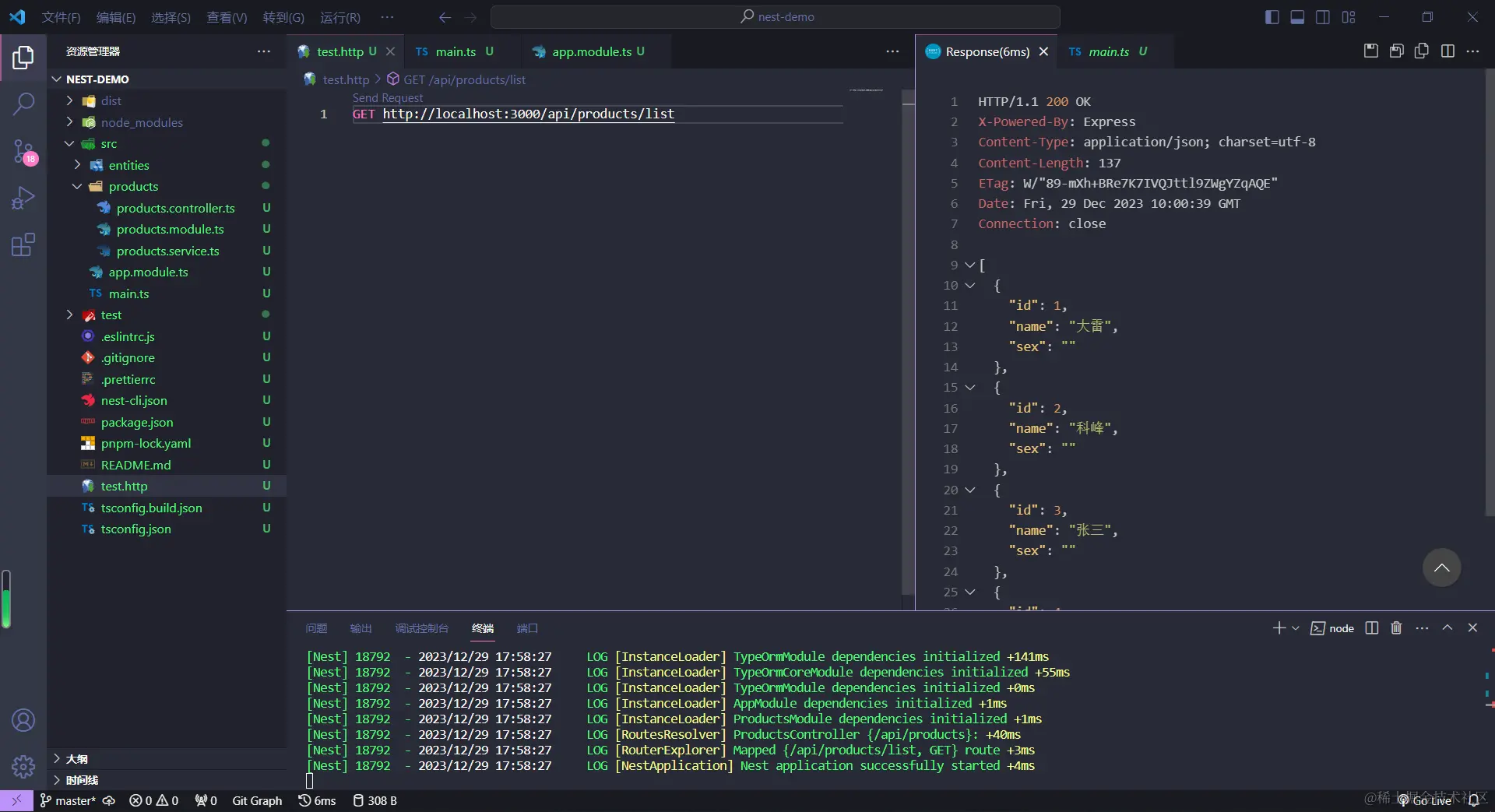The height and width of the screenshot is (812, 1495).
Task: Collapse the products folder
Action: coord(133,187)
